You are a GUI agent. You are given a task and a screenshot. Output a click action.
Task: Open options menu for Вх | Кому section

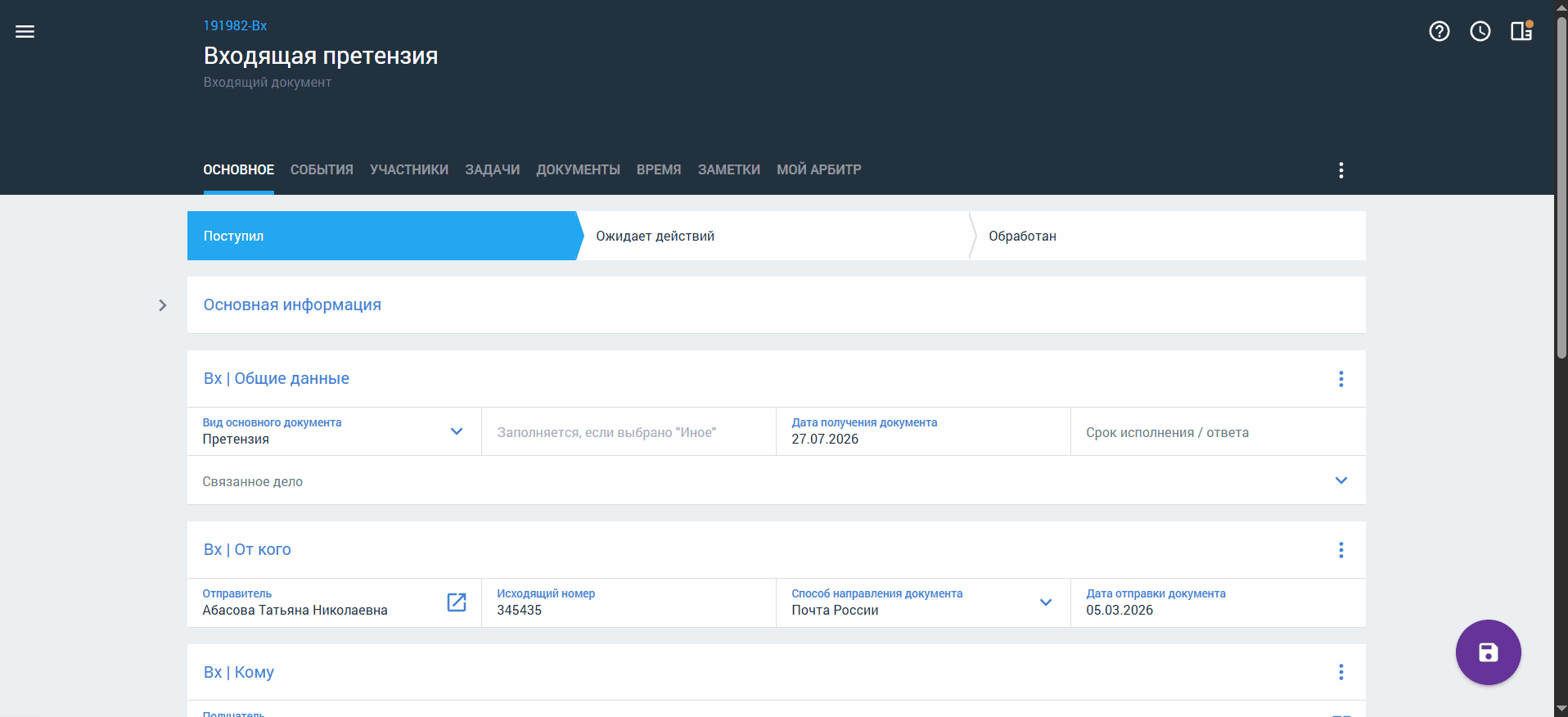pos(1341,672)
